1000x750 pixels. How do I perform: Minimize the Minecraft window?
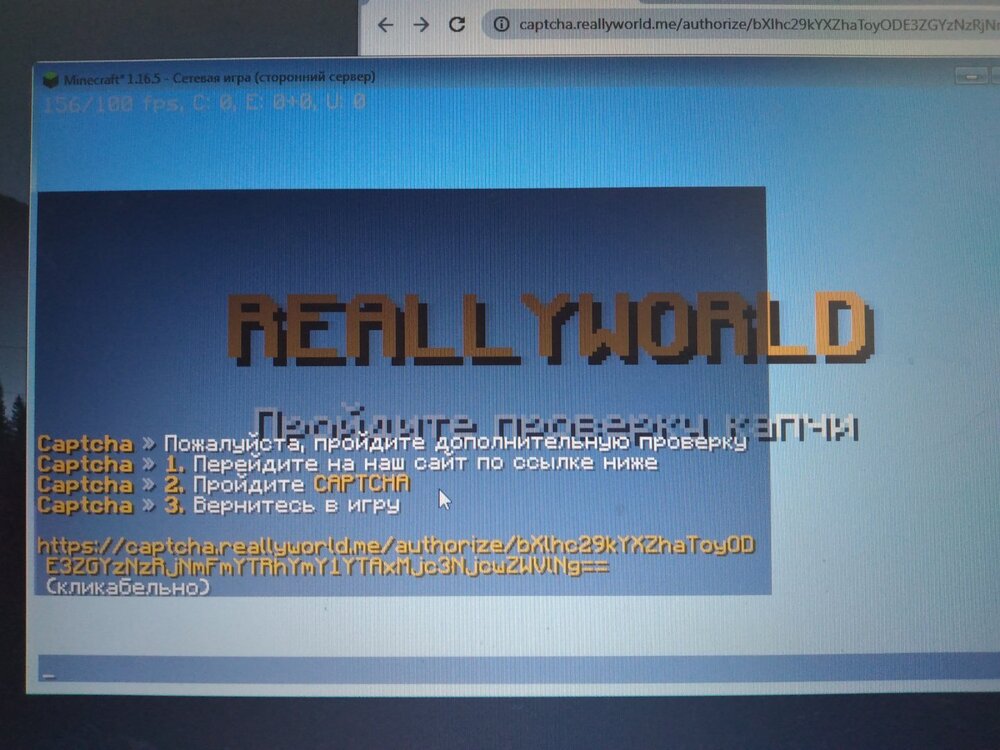click(x=971, y=76)
